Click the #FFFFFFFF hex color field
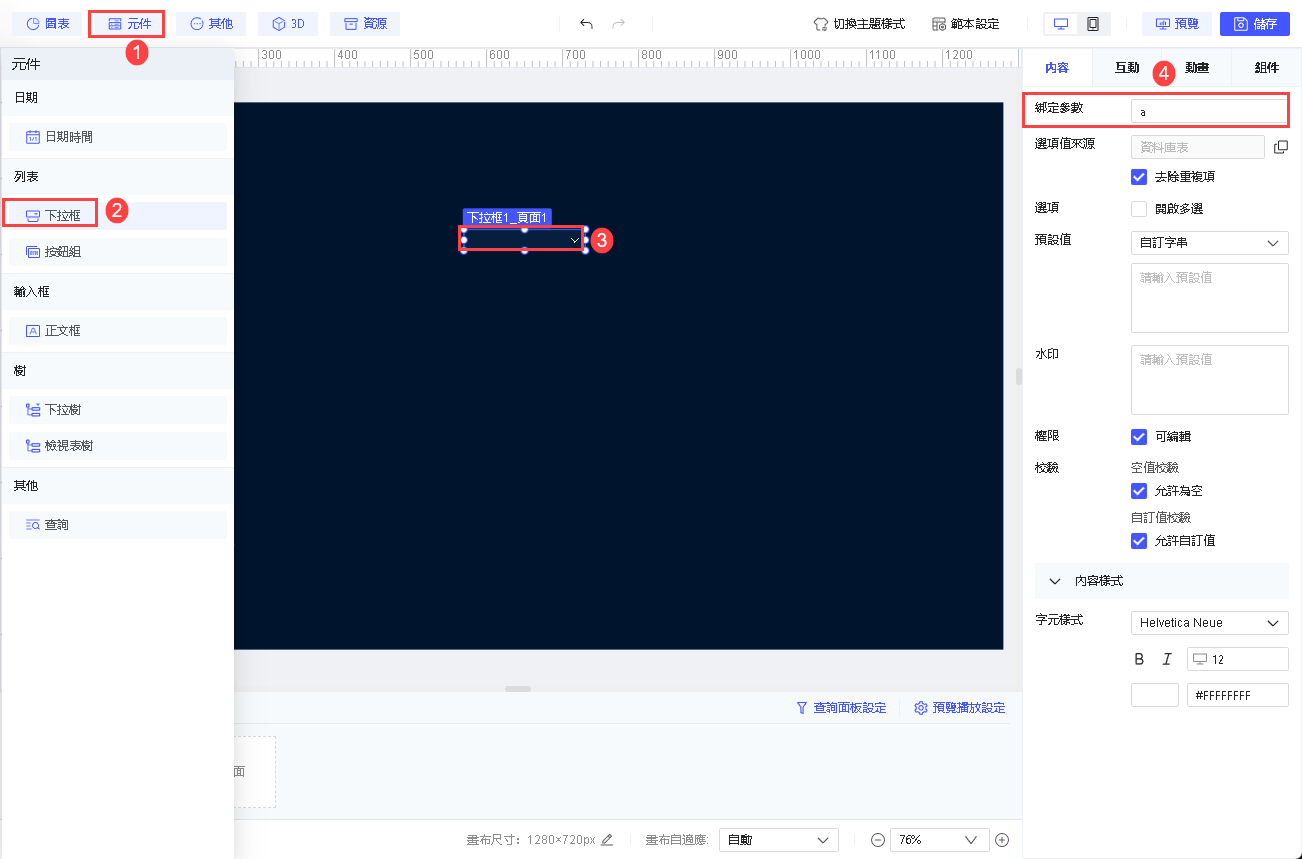Viewport: 1302px width, 859px height. (1238, 695)
